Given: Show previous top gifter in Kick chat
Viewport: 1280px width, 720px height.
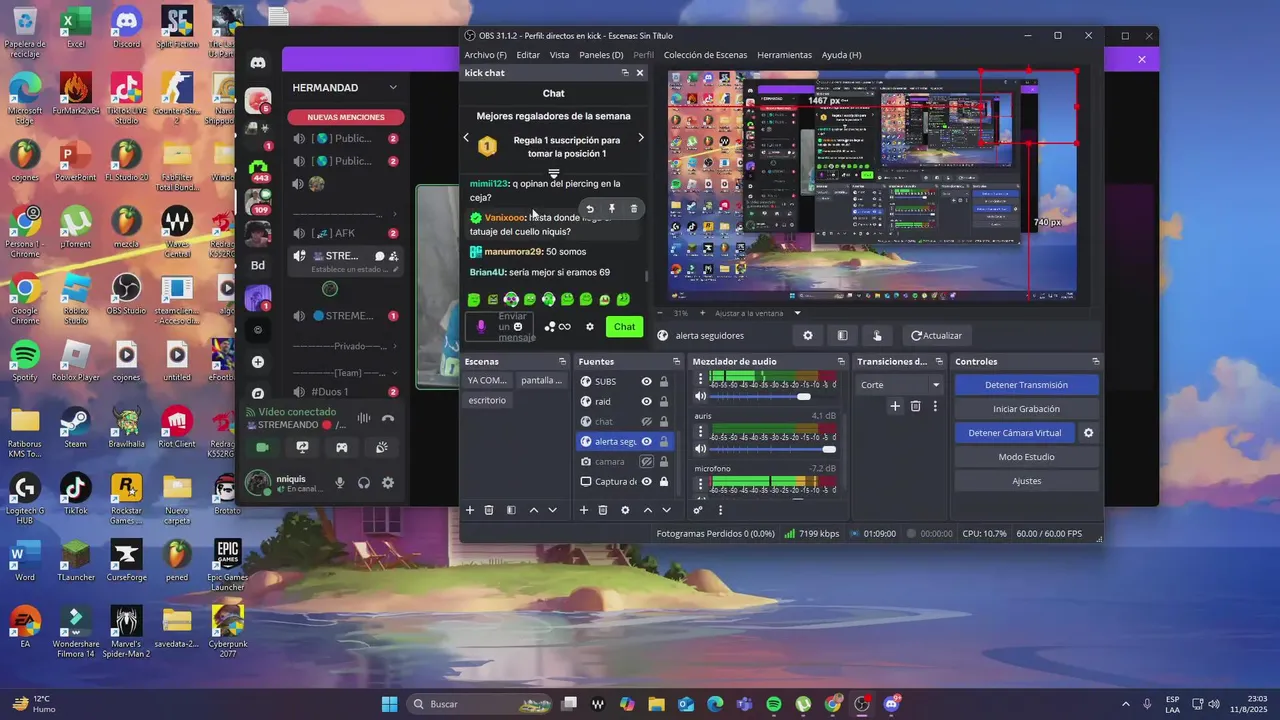Looking at the screenshot, I should 466,138.
